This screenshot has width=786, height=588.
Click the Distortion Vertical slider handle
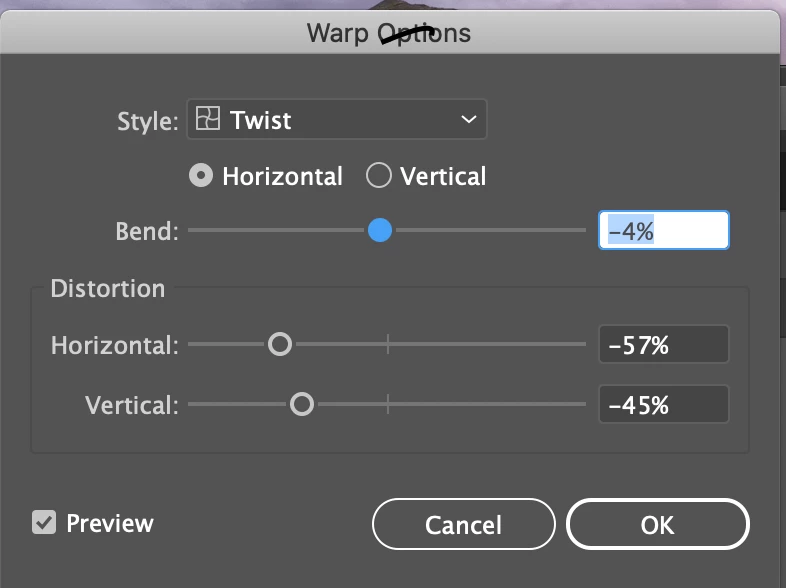pyautogui.click(x=301, y=405)
